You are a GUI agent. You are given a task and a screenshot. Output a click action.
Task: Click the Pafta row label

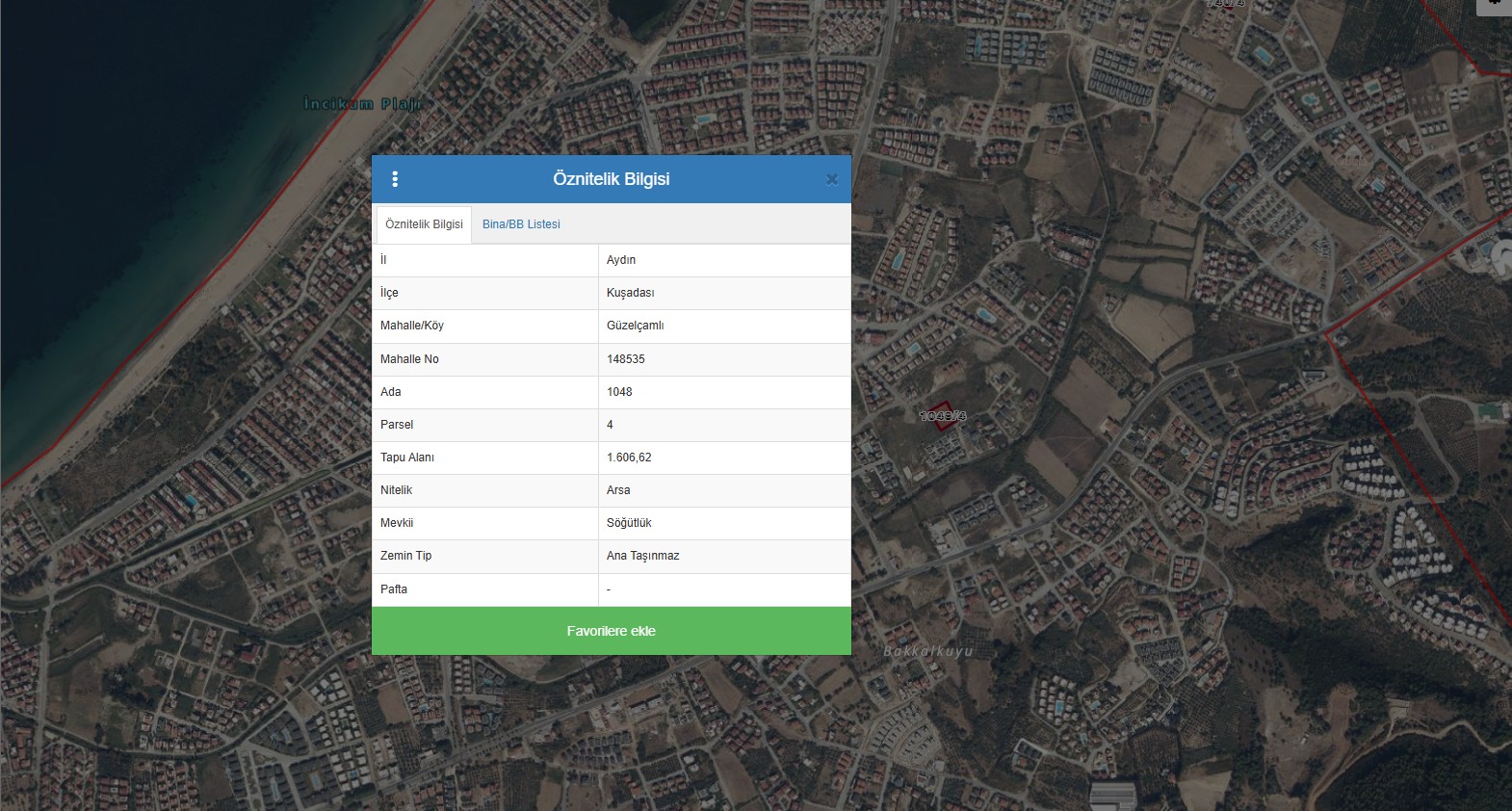(394, 589)
